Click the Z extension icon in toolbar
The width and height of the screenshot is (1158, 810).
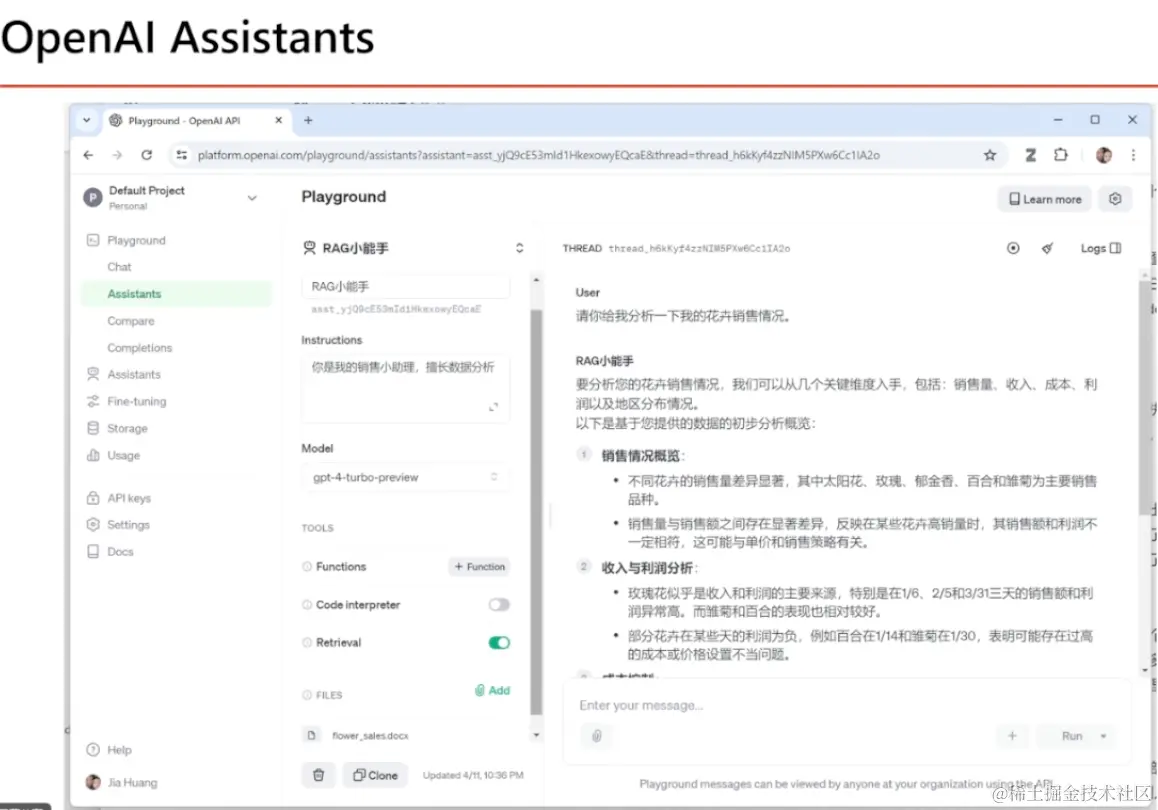click(x=1030, y=155)
